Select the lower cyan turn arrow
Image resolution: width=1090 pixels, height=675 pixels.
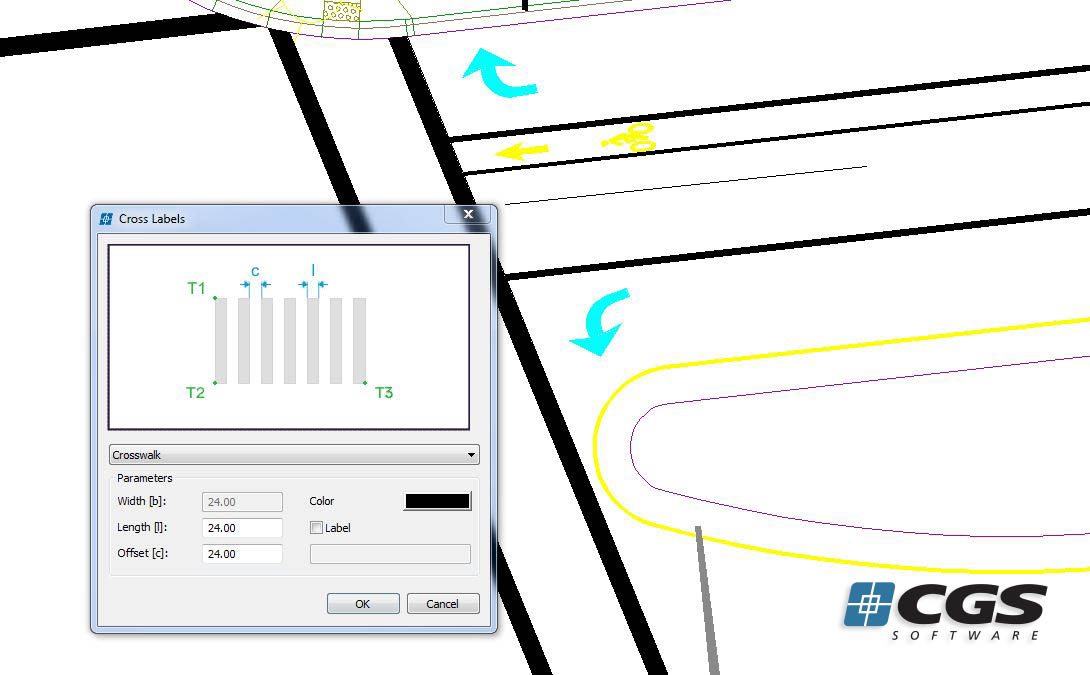[599, 322]
